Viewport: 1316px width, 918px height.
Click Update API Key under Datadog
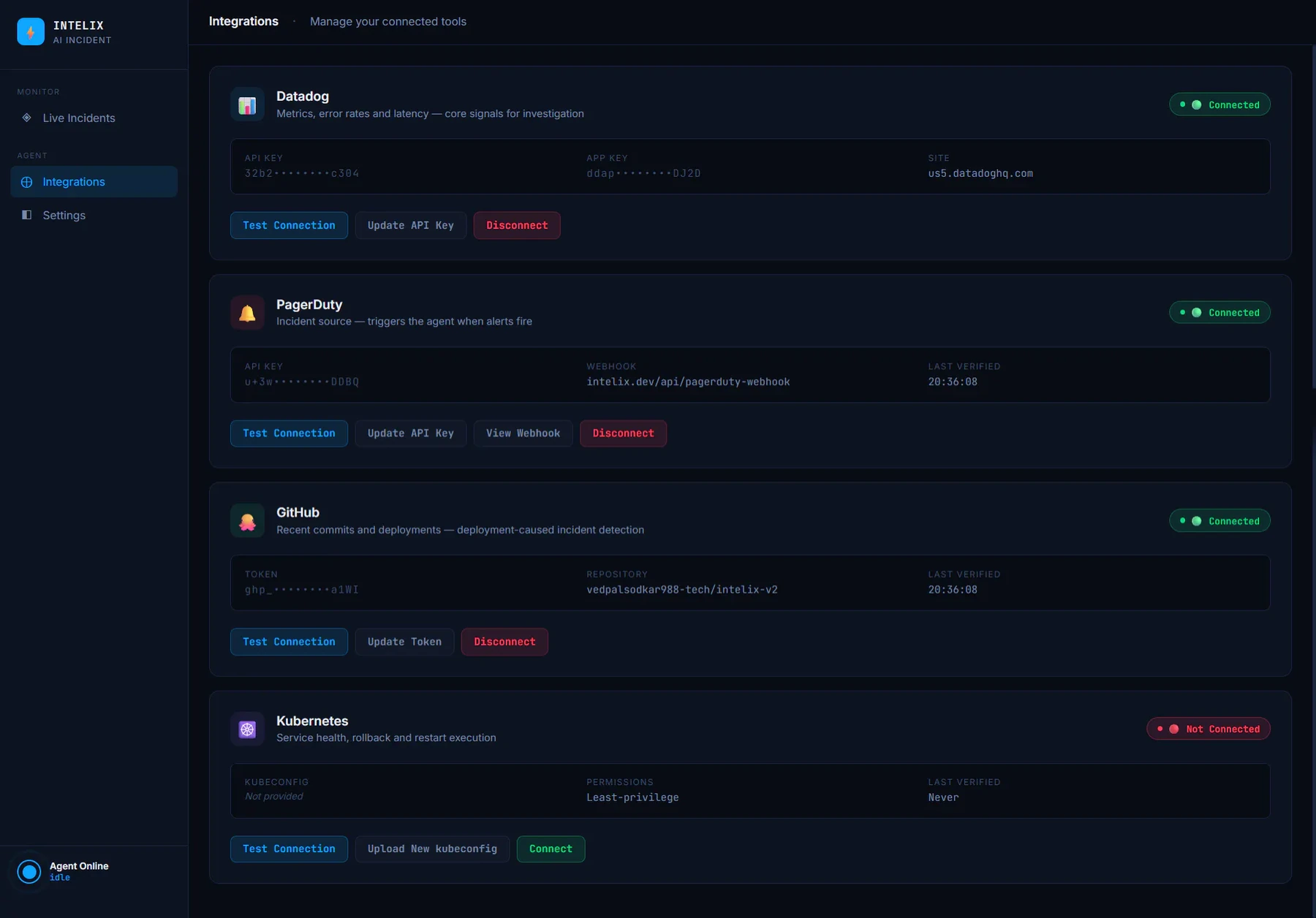pos(411,225)
